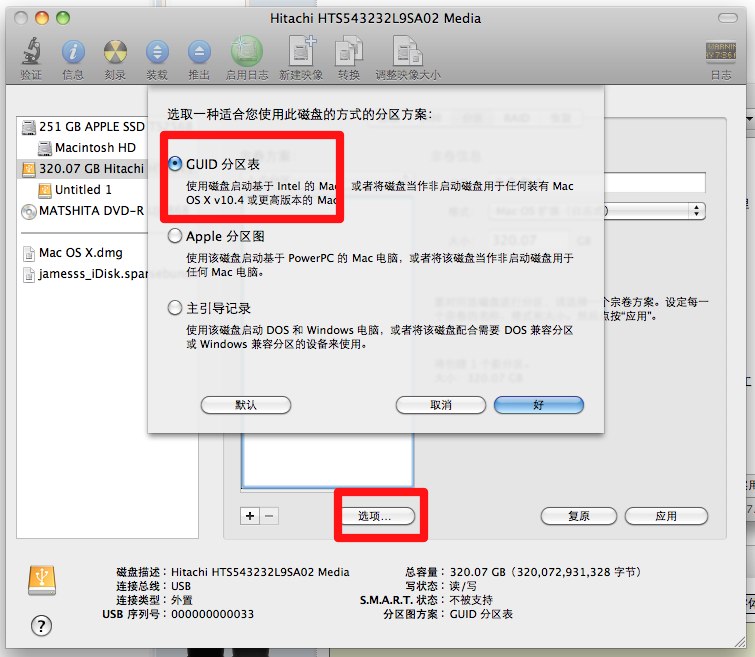Image resolution: width=755 pixels, height=657 pixels.
Task: Click the orange USB drive icon
Action: coord(42,580)
